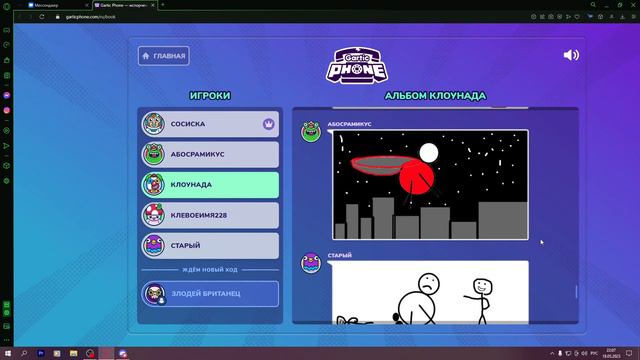Close the Мессенджер browser tab
This screenshot has height=360, width=640.
tap(87, 5)
